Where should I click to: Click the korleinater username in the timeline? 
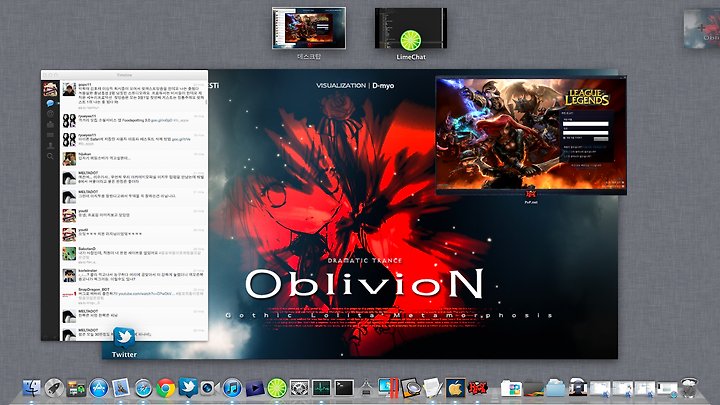click(87, 270)
